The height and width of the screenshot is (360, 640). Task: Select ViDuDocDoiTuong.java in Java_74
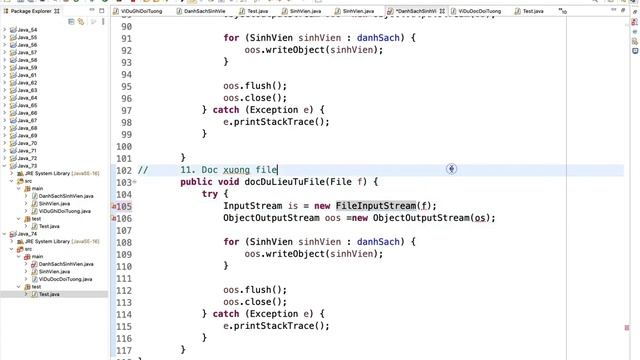pos(65,279)
